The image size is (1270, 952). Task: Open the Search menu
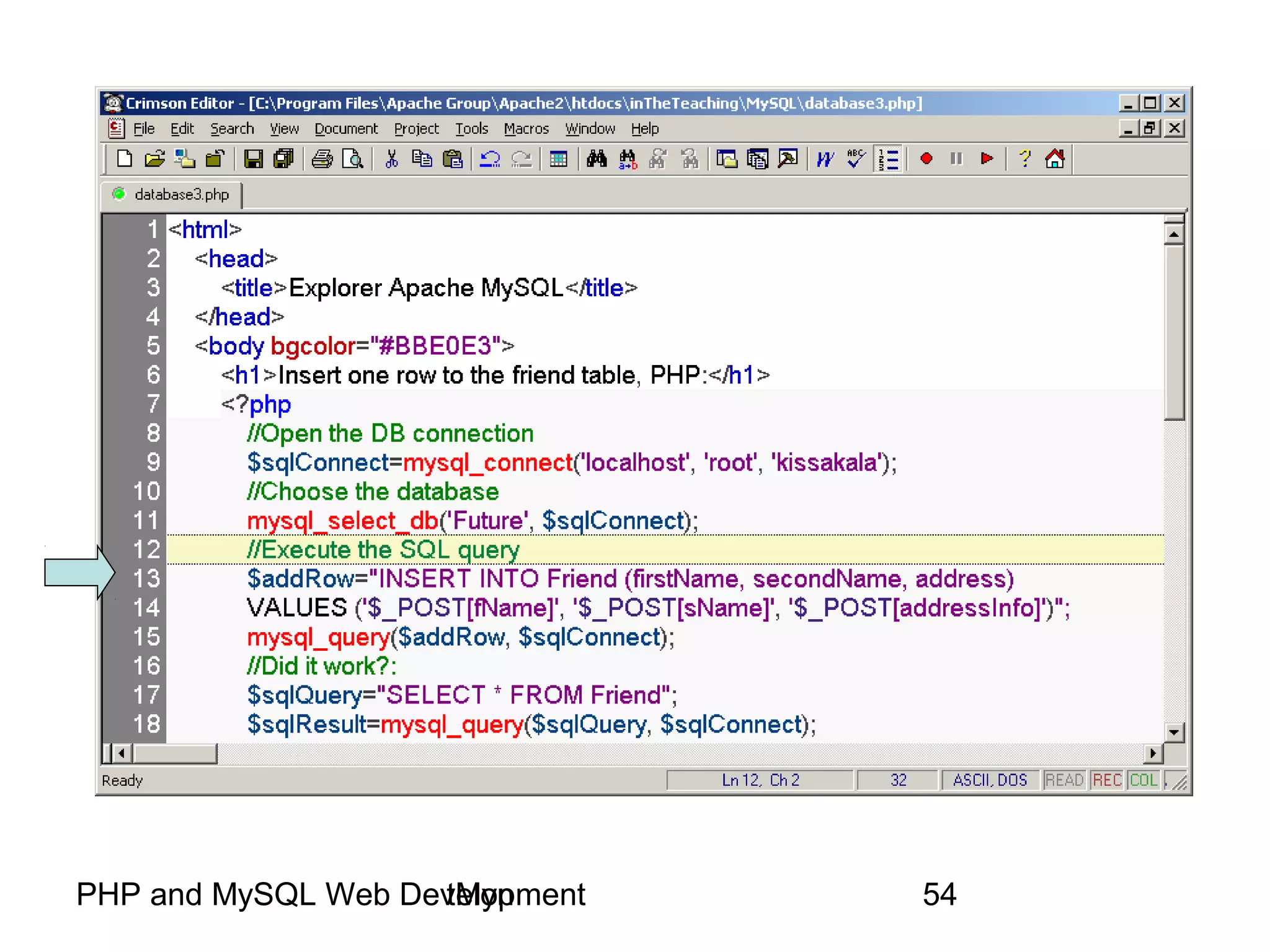click(232, 129)
